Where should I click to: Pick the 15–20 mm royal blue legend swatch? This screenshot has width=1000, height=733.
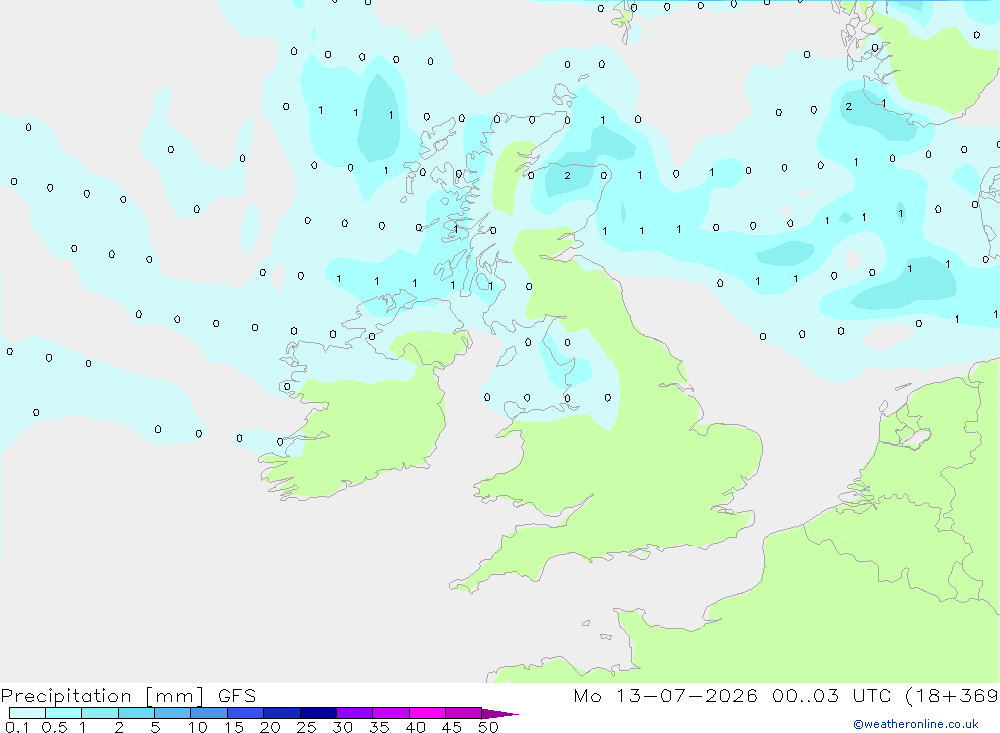pos(246,713)
